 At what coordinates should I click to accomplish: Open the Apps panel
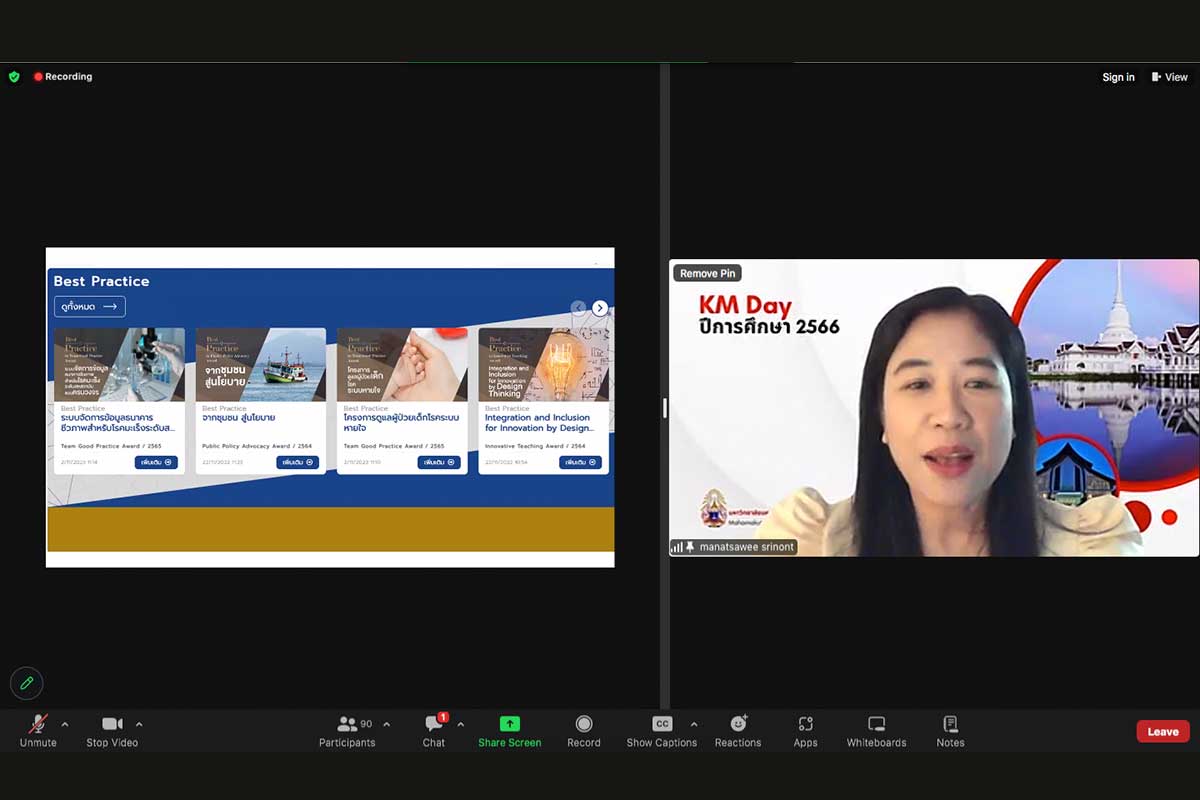pyautogui.click(x=805, y=730)
